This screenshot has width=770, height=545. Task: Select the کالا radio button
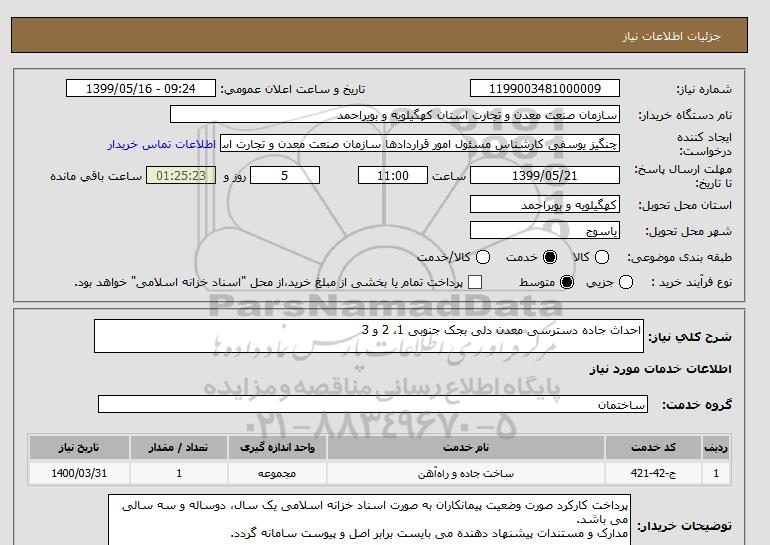[x=602, y=257]
